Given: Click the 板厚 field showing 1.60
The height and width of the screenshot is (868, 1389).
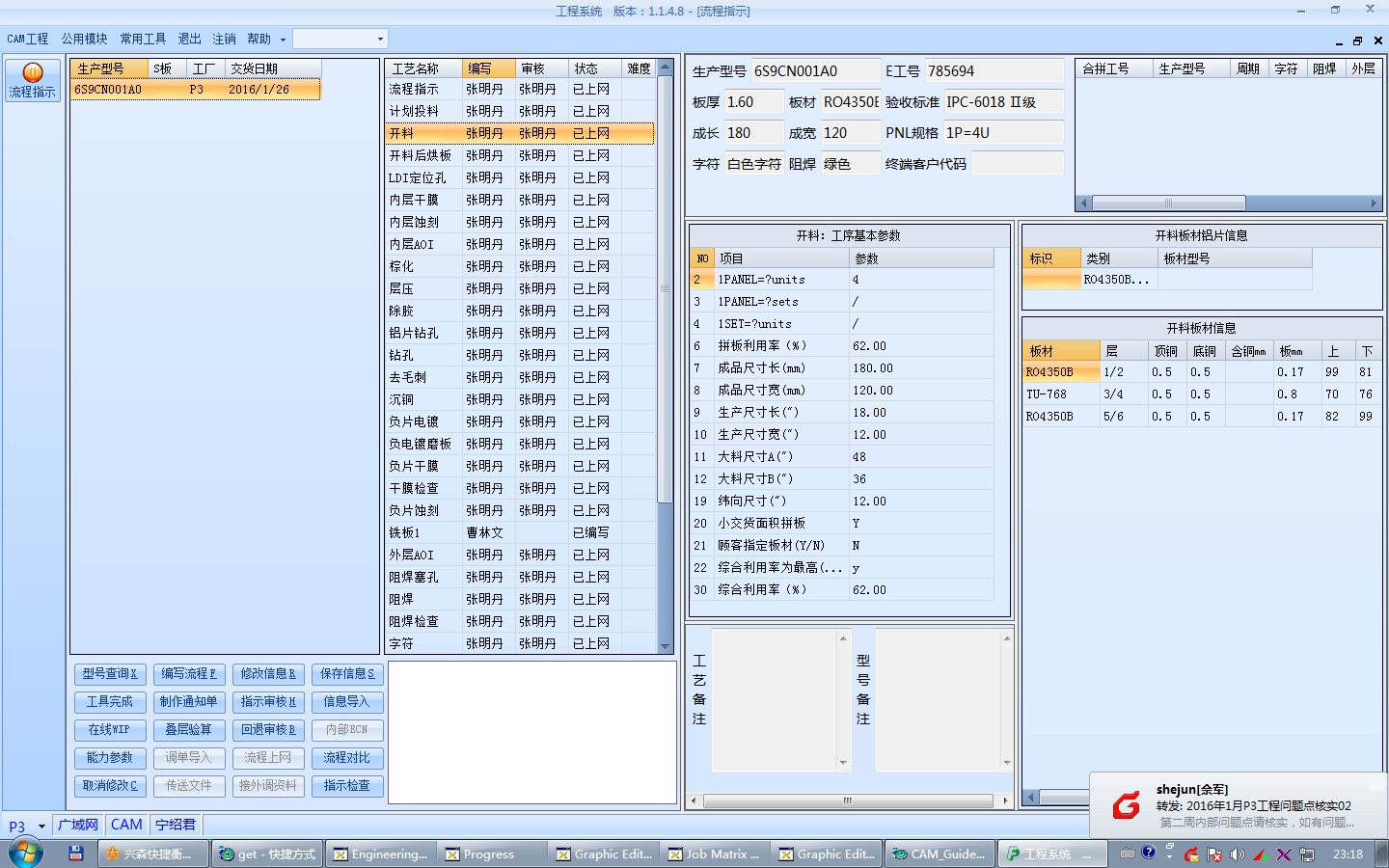Looking at the screenshot, I should [x=753, y=102].
